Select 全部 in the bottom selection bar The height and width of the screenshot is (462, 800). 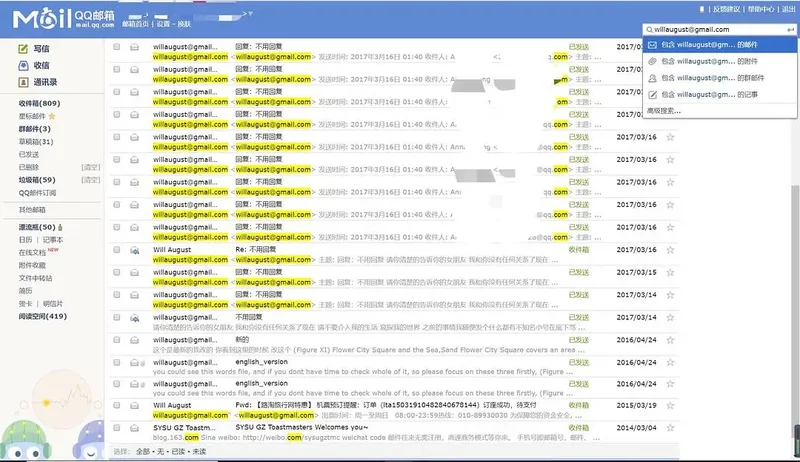pyautogui.click(x=143, y=452)
